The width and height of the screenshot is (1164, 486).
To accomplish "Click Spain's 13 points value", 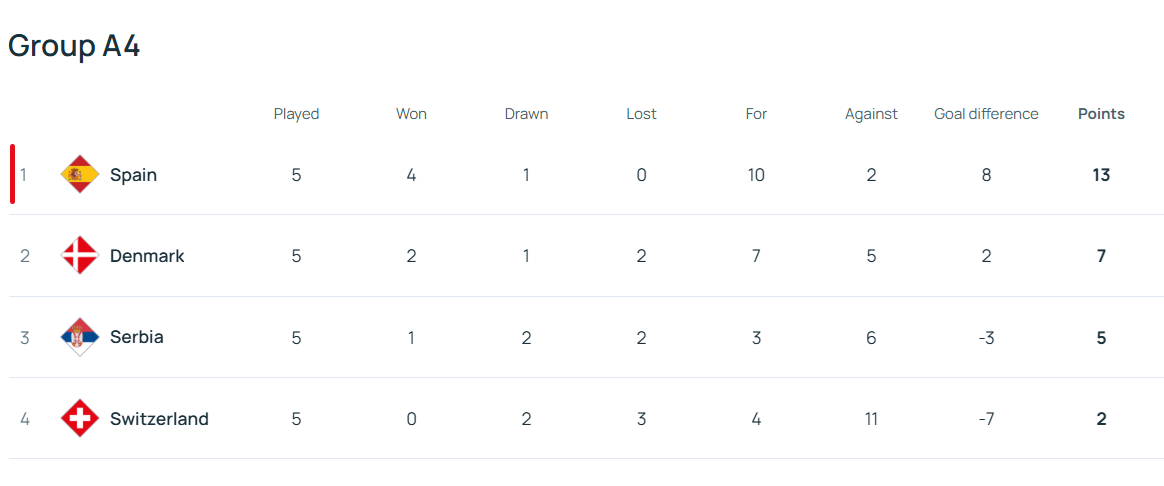I will (x=1101, y=175).
